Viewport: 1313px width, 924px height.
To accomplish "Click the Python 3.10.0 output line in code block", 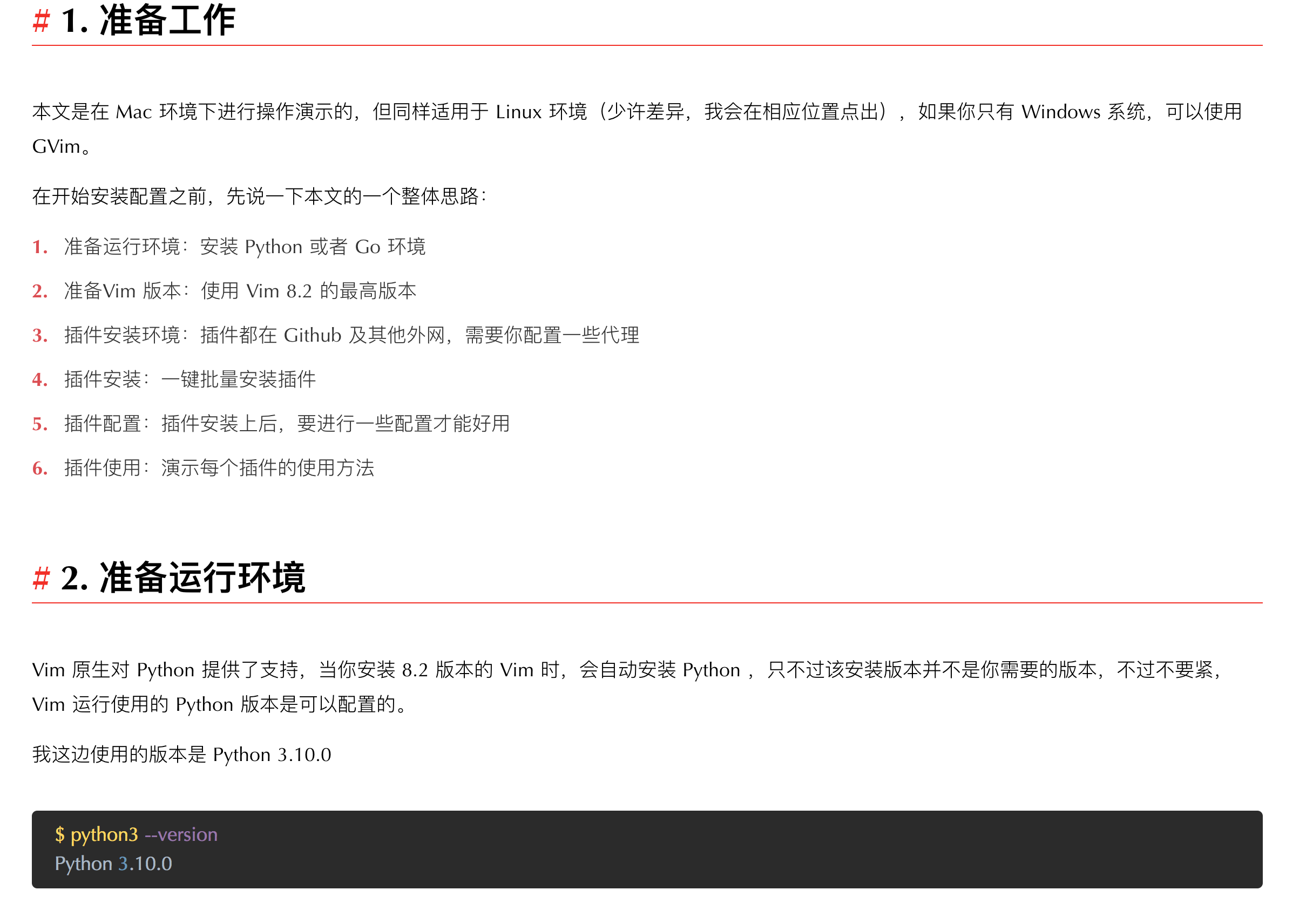I will pyautogui.click(x=113, y=864).
